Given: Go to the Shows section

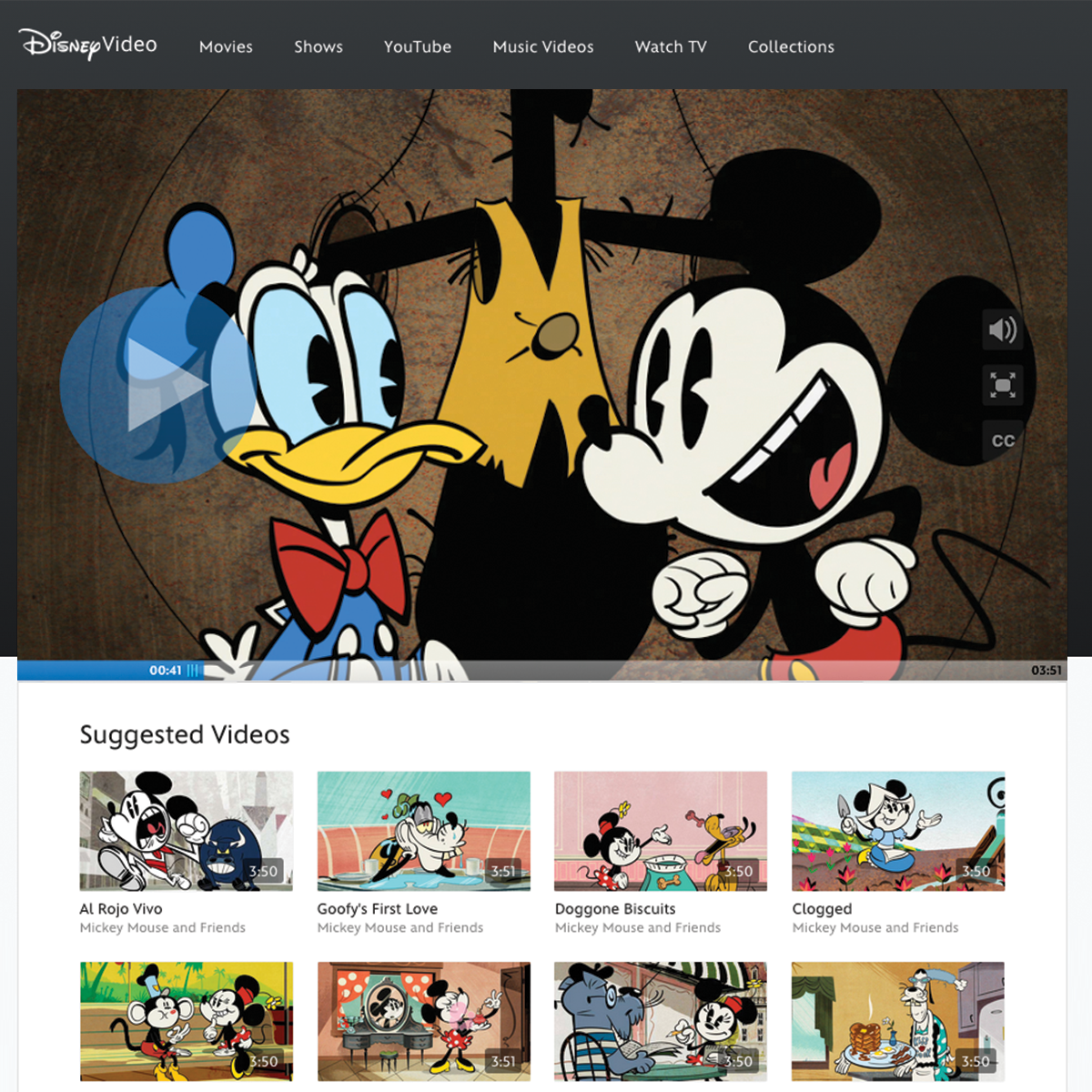Looking at the screenshot, I should [x=318, y=46].
